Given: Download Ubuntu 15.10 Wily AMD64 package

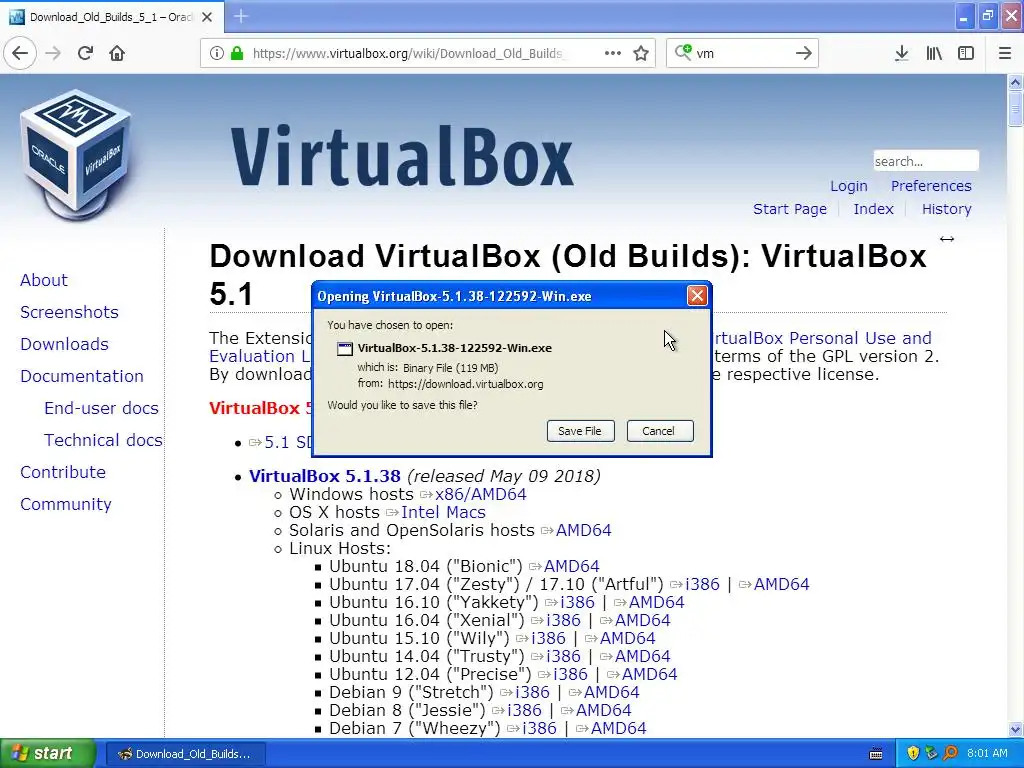Looking at the screenshot, I should tap(628, 638).
